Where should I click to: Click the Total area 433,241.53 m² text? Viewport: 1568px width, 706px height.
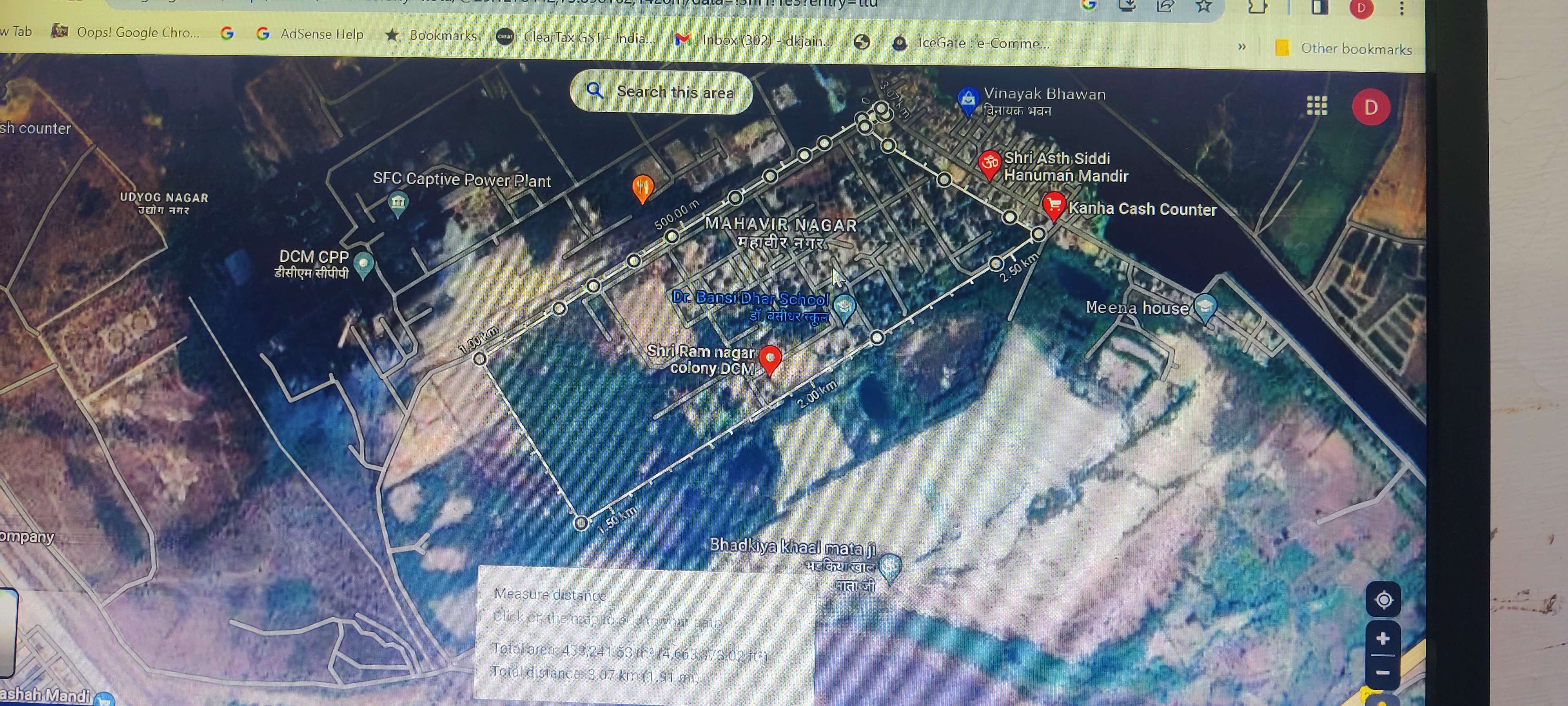click(630, 652)
